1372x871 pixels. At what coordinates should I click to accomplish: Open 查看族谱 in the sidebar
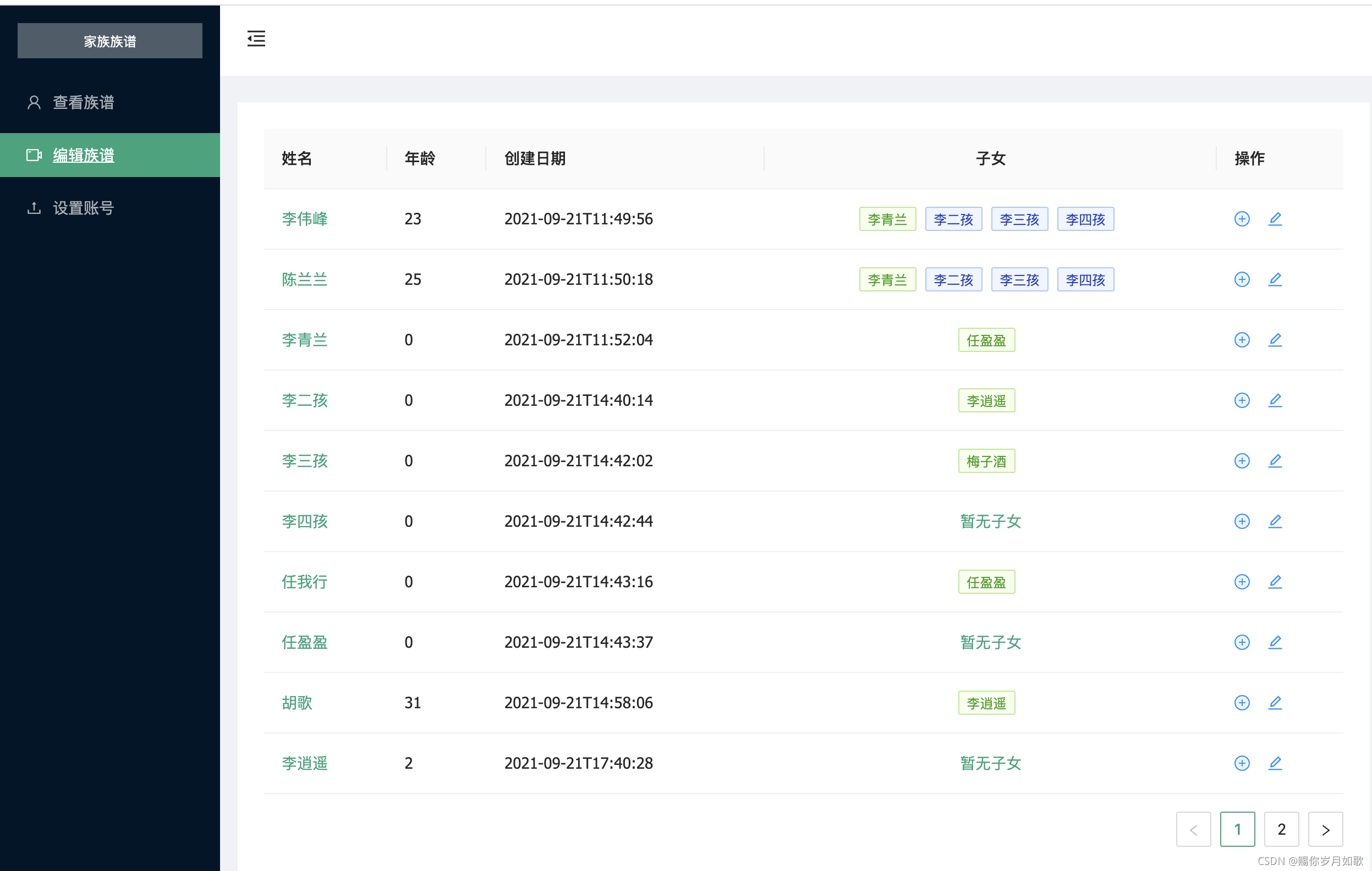[110, 102]
